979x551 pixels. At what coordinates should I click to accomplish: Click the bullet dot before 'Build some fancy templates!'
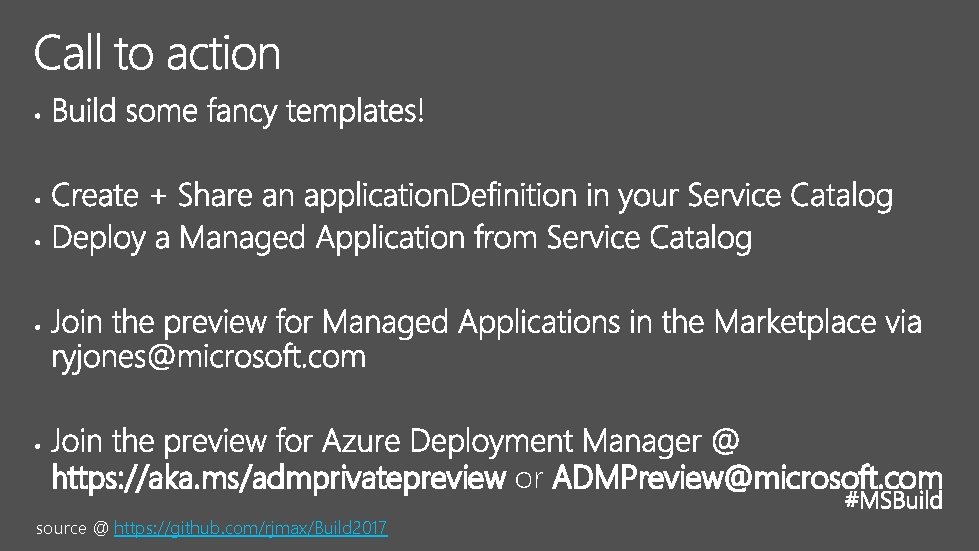[x=38, y=116]
